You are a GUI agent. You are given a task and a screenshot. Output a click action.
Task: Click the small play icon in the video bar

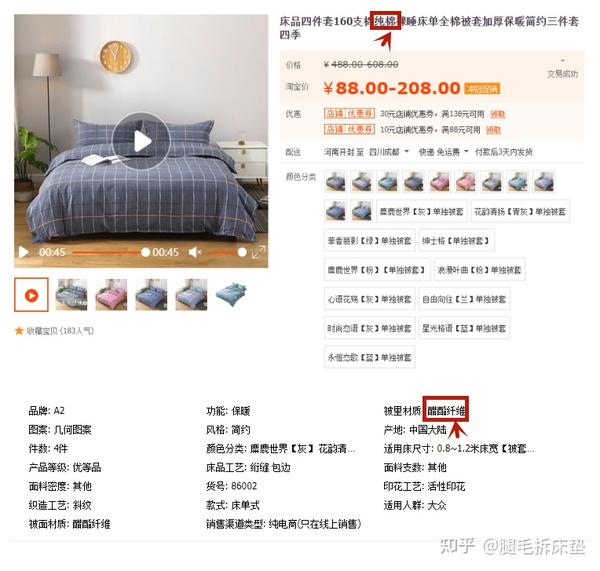click(24, 252)
